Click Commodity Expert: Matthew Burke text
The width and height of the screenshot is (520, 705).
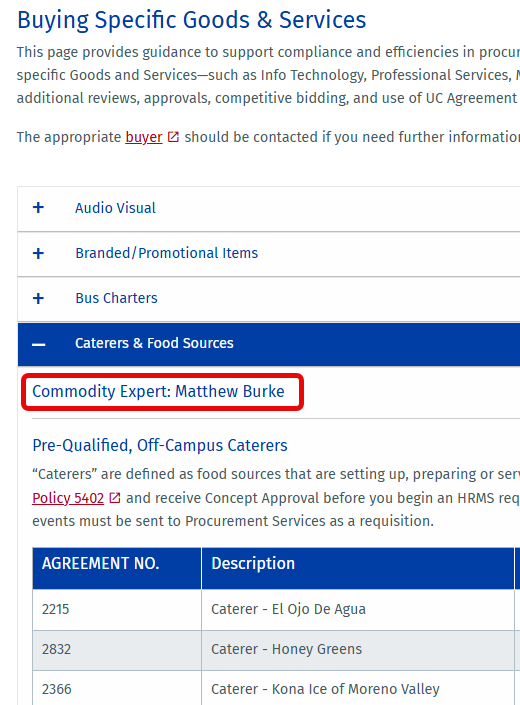[x=158, y=392]
